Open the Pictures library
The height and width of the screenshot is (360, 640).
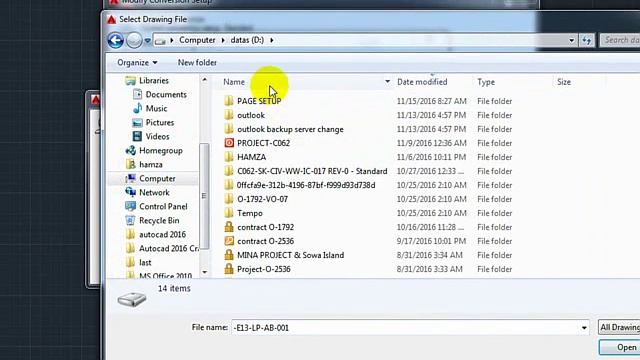[153, 122]
